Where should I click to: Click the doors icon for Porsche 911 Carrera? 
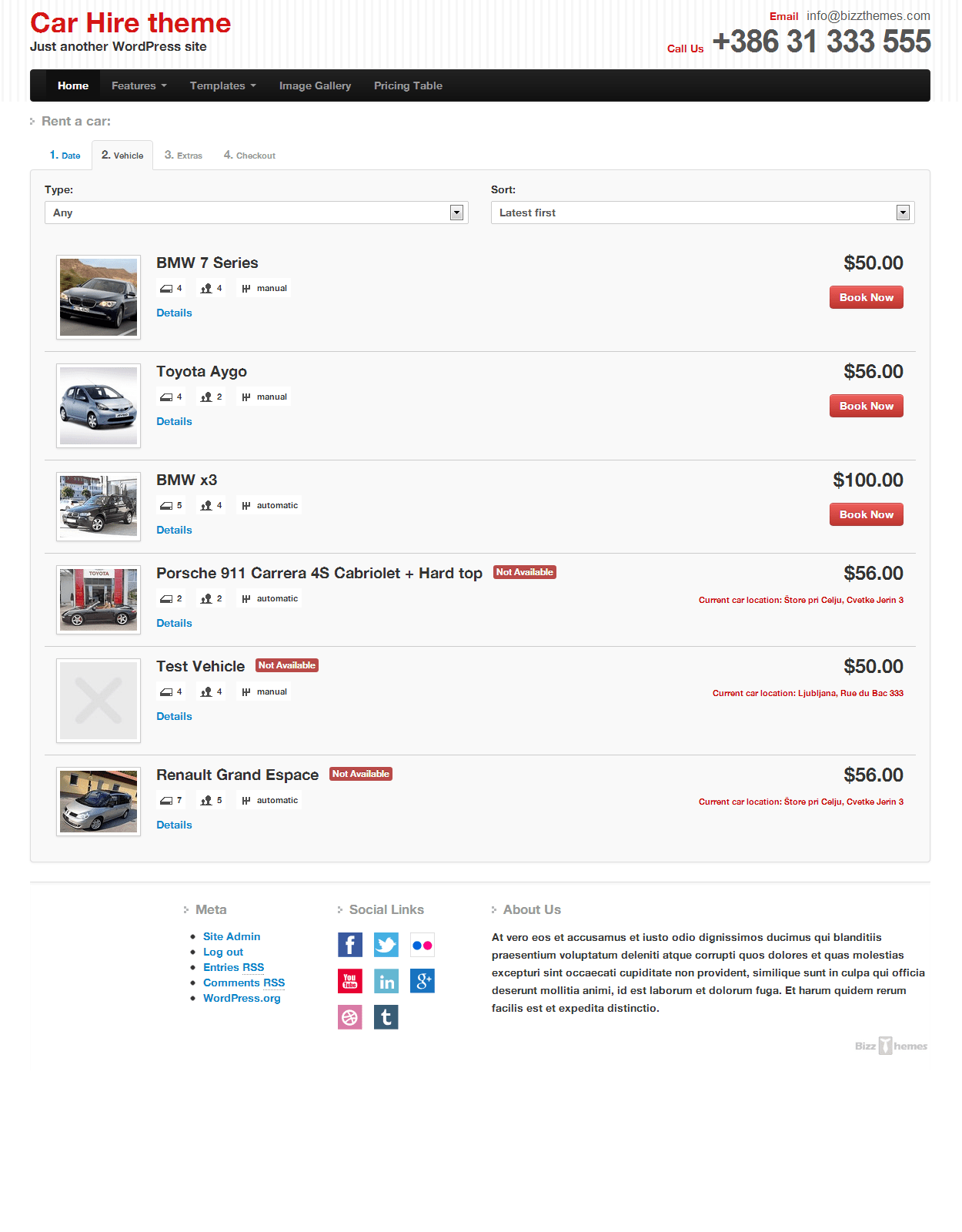166,599
